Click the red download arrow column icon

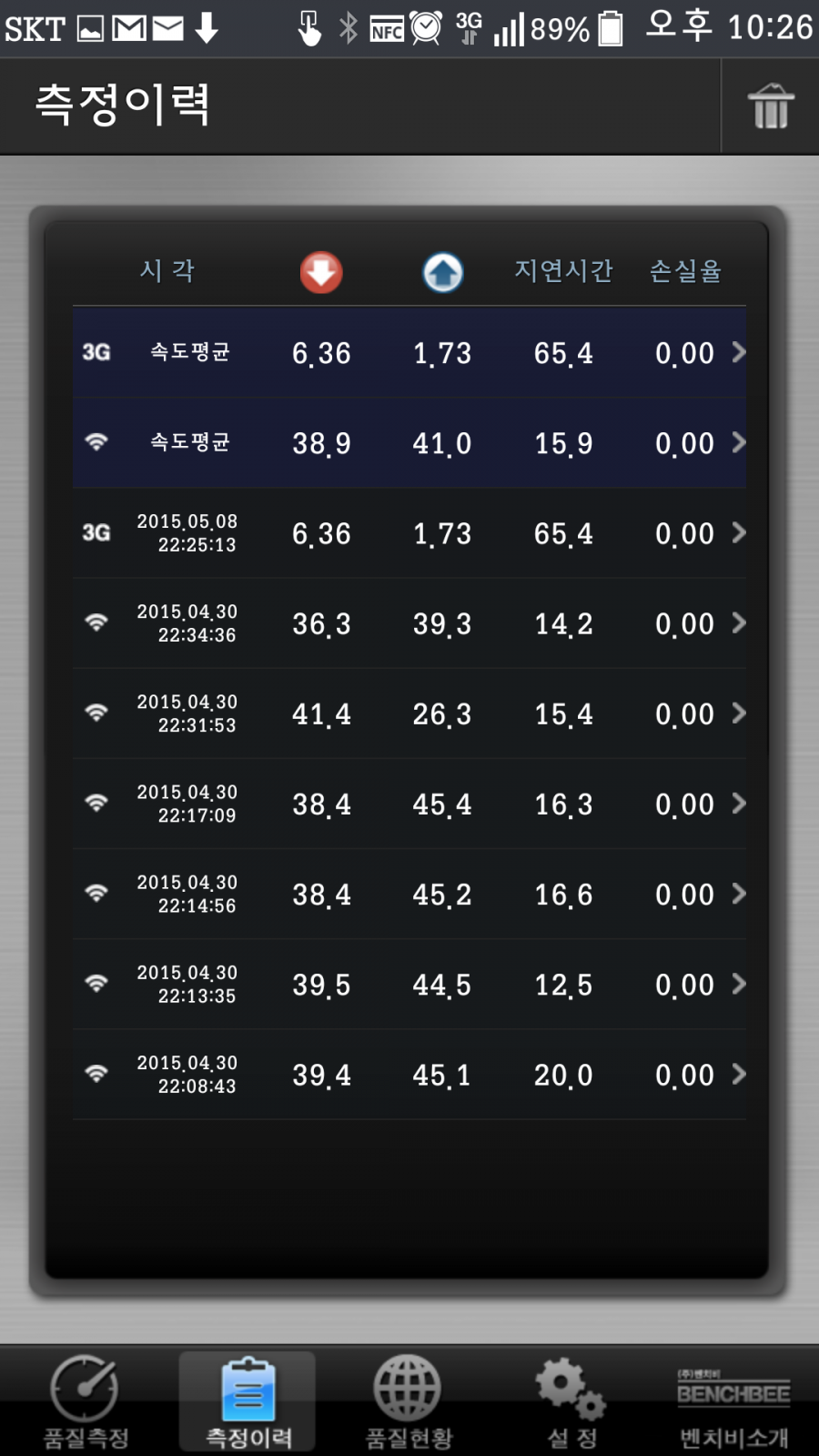tap(321, 272)
